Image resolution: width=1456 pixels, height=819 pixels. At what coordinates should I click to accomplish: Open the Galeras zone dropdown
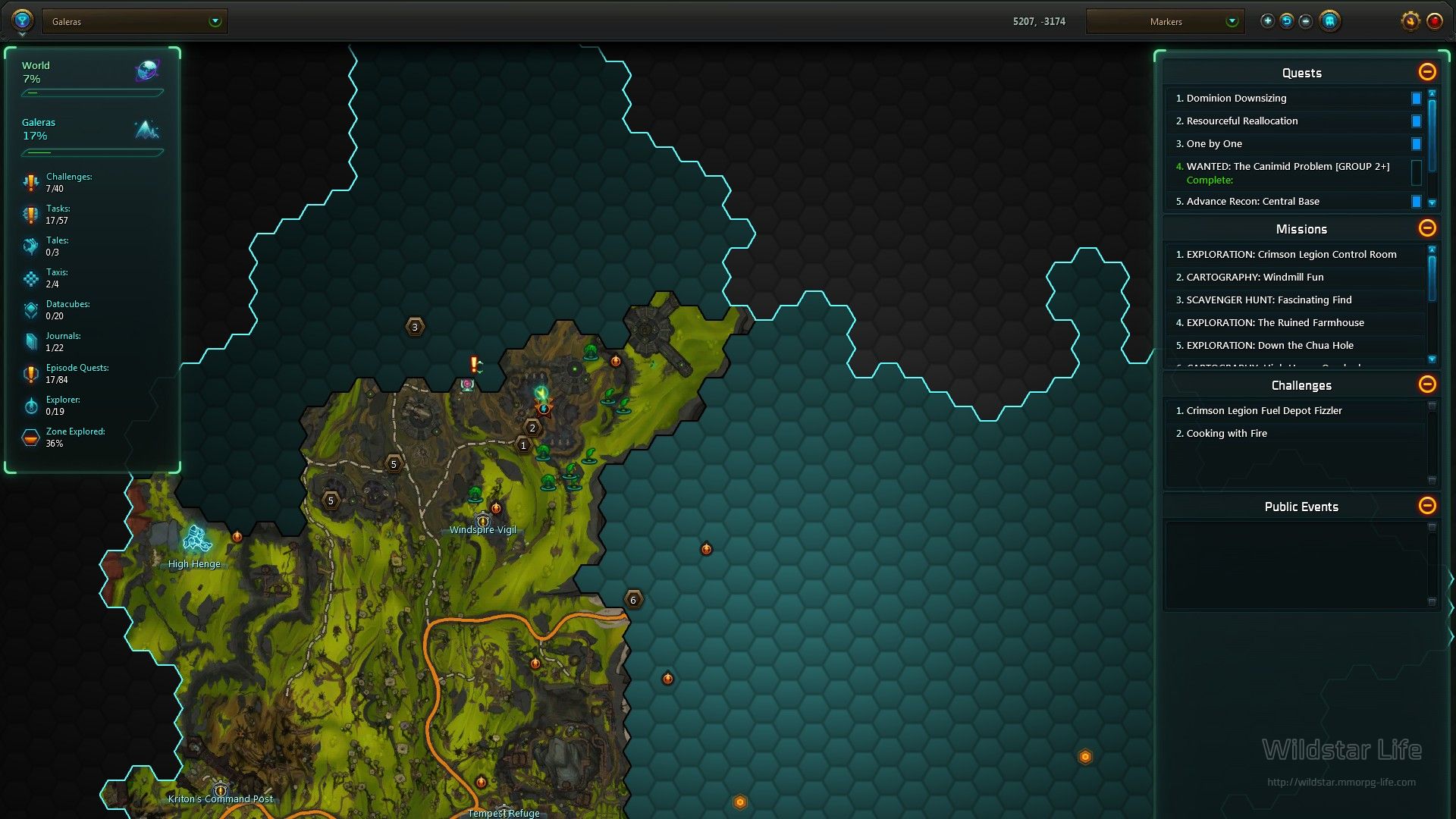point(135,21)
